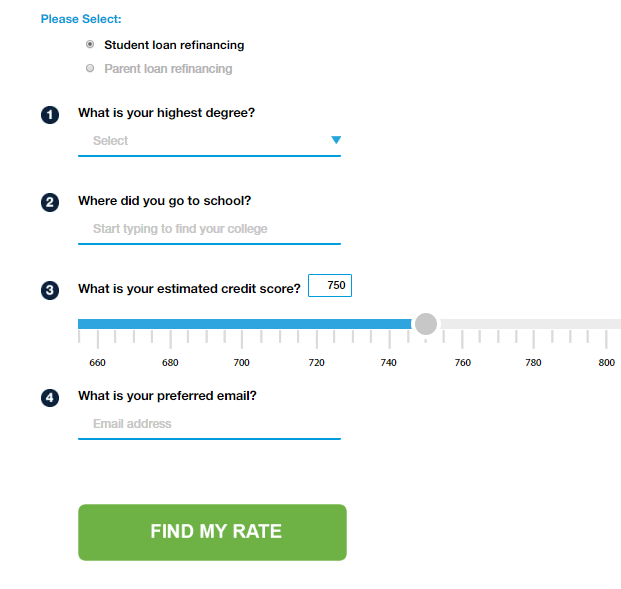
Task: Click the gray credit score slider handle
Action: 426,324
